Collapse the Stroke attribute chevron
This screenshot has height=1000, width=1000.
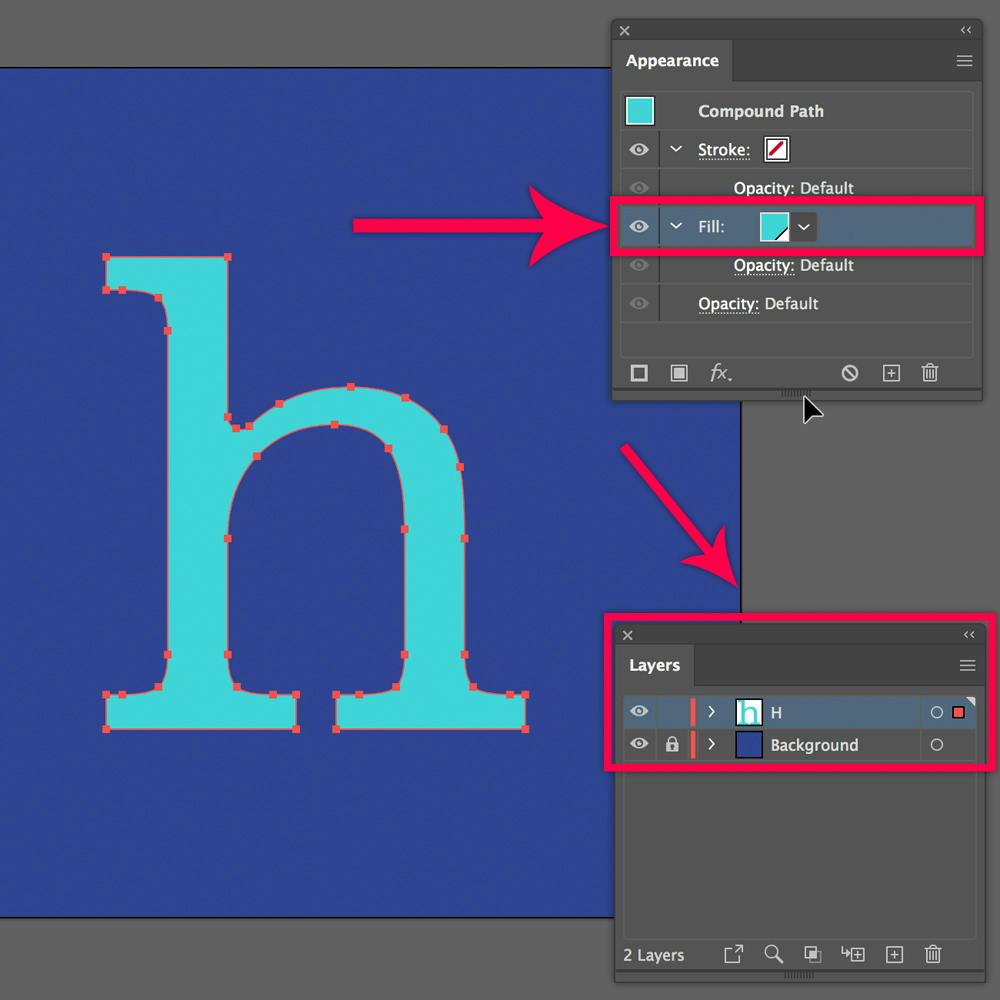click(675, 149)
